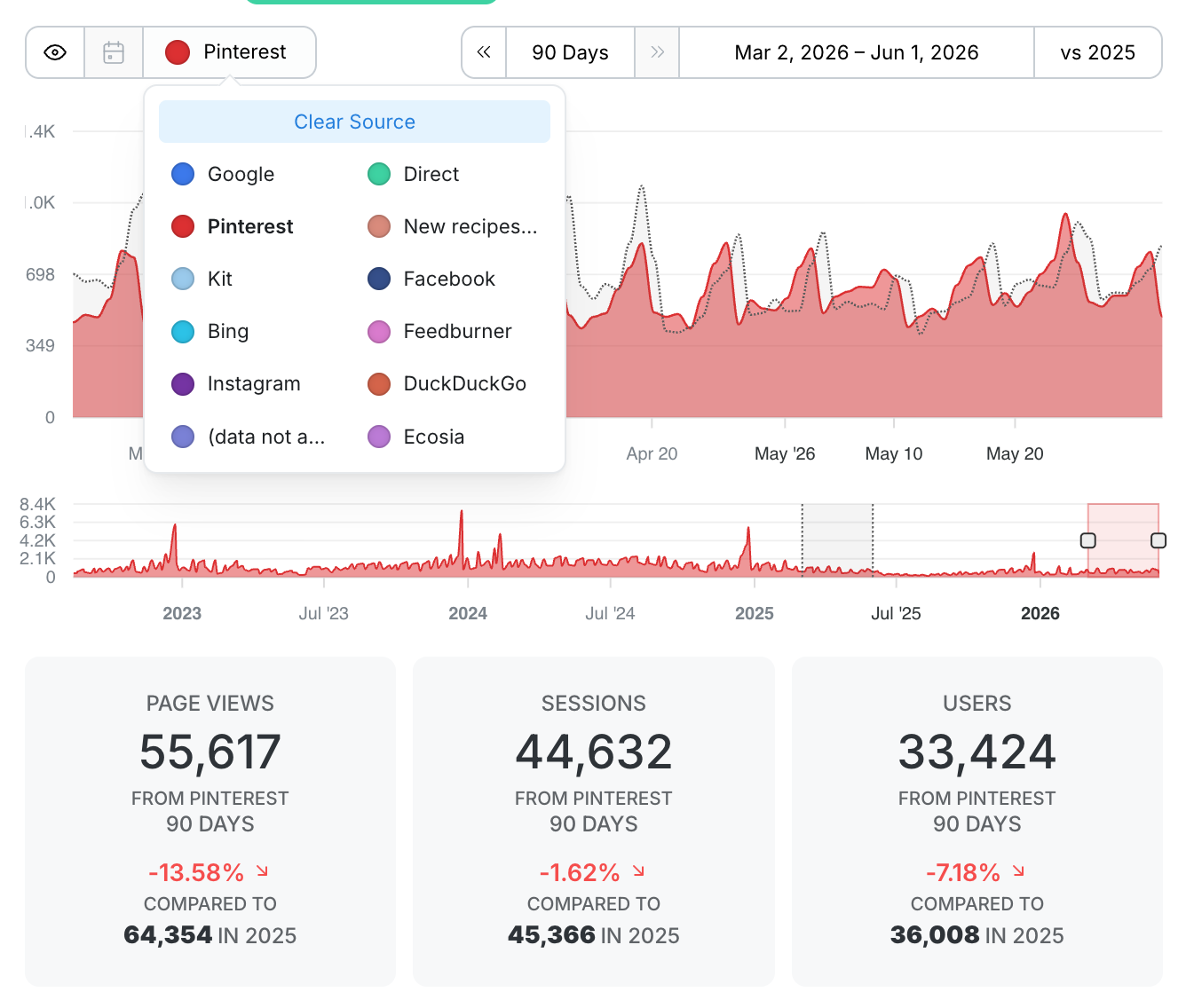Viewport: 1186px width, 1008px height.
Task: Click the -13.58% change indicator
Action: click(x=209, y=872)
